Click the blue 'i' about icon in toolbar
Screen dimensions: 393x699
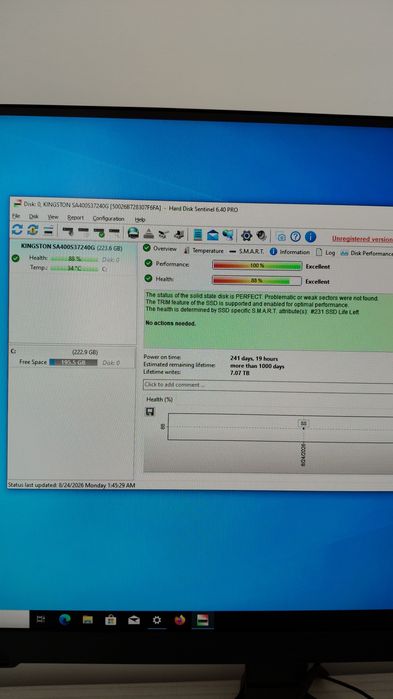311,237
